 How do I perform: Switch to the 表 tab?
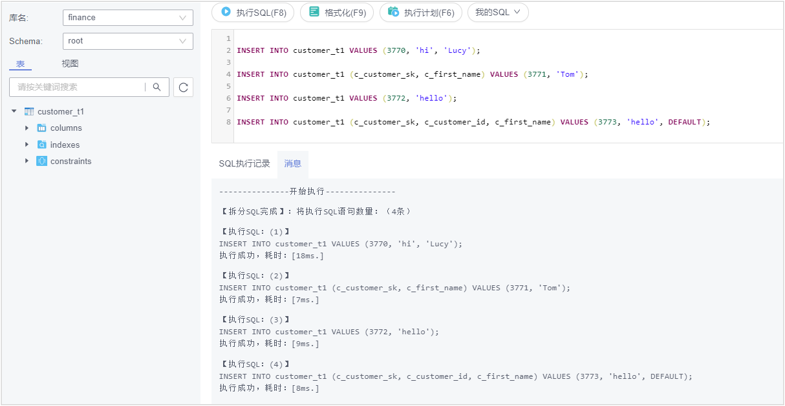click(21, 64)
